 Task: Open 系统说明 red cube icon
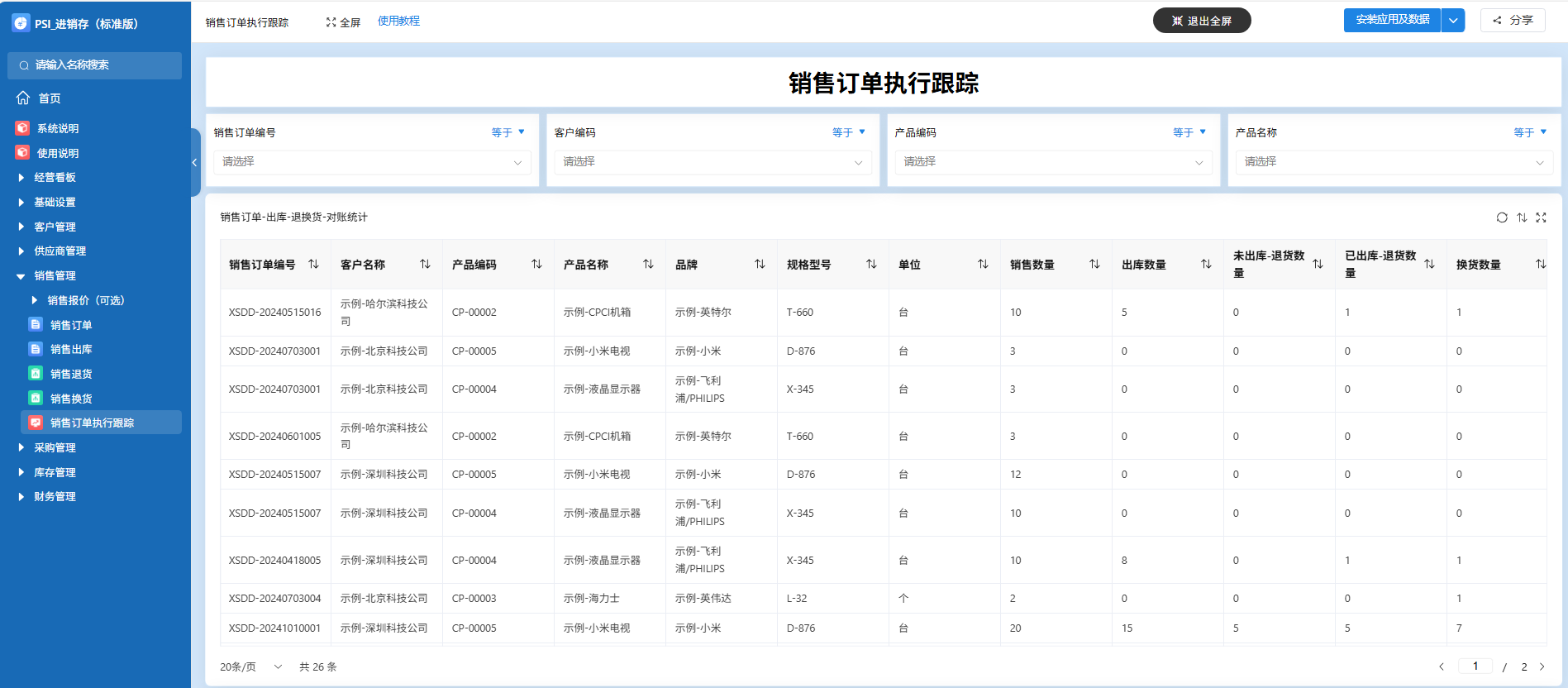point(22,128)
